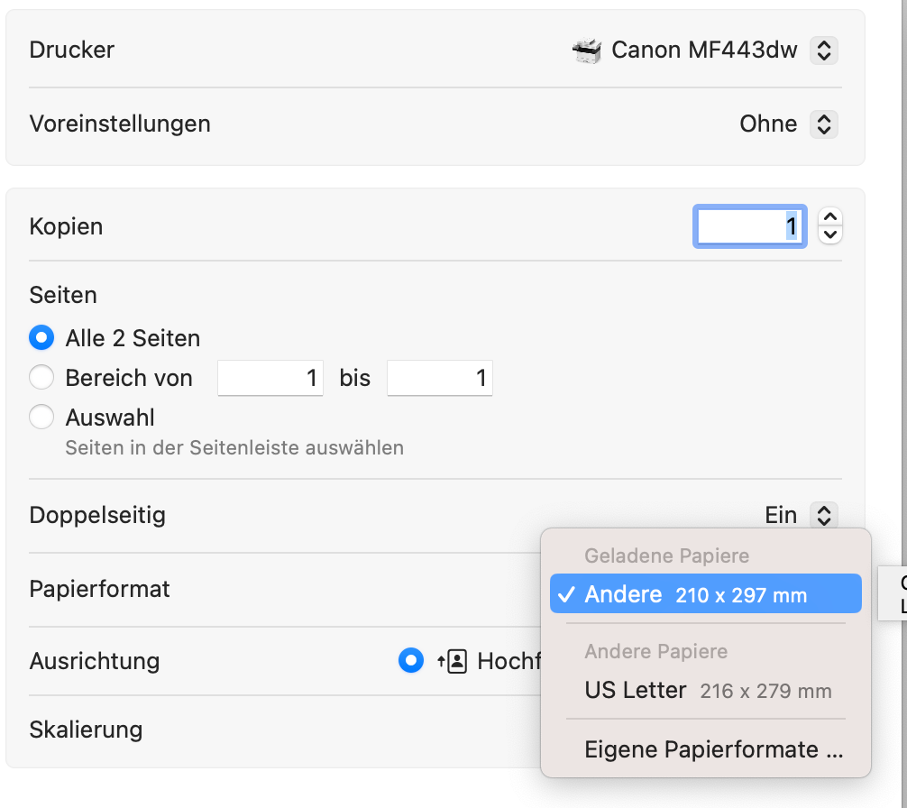Open the Voreinstellungen dropdown showing Ohne

click(x=823, y=124)
